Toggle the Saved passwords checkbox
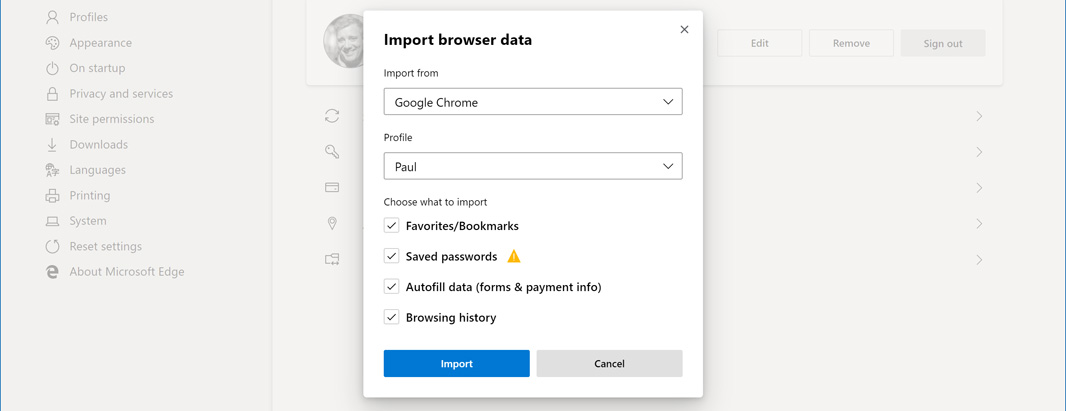 [x=392, y=257]
